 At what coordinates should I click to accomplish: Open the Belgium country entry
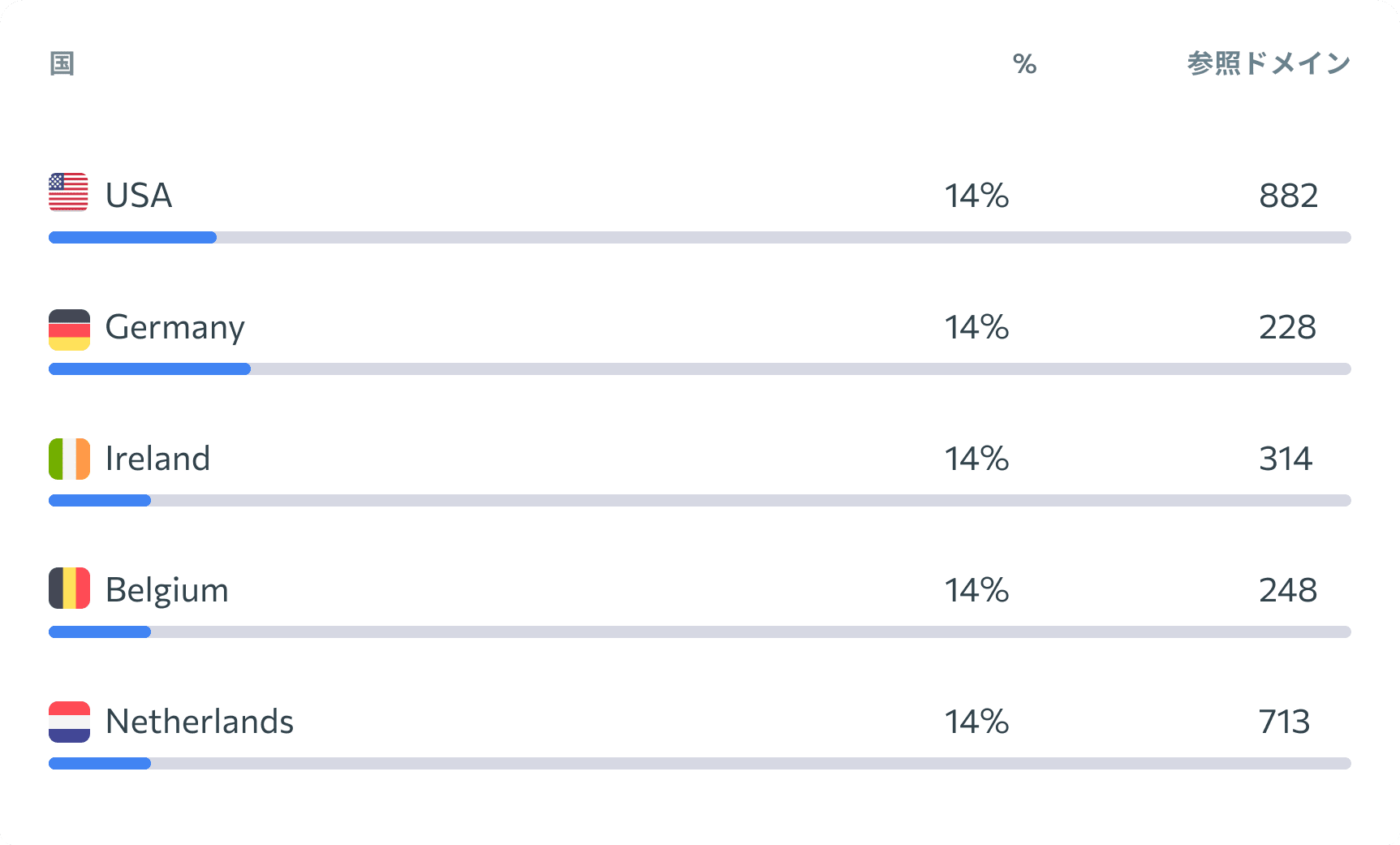click(167, 591)
